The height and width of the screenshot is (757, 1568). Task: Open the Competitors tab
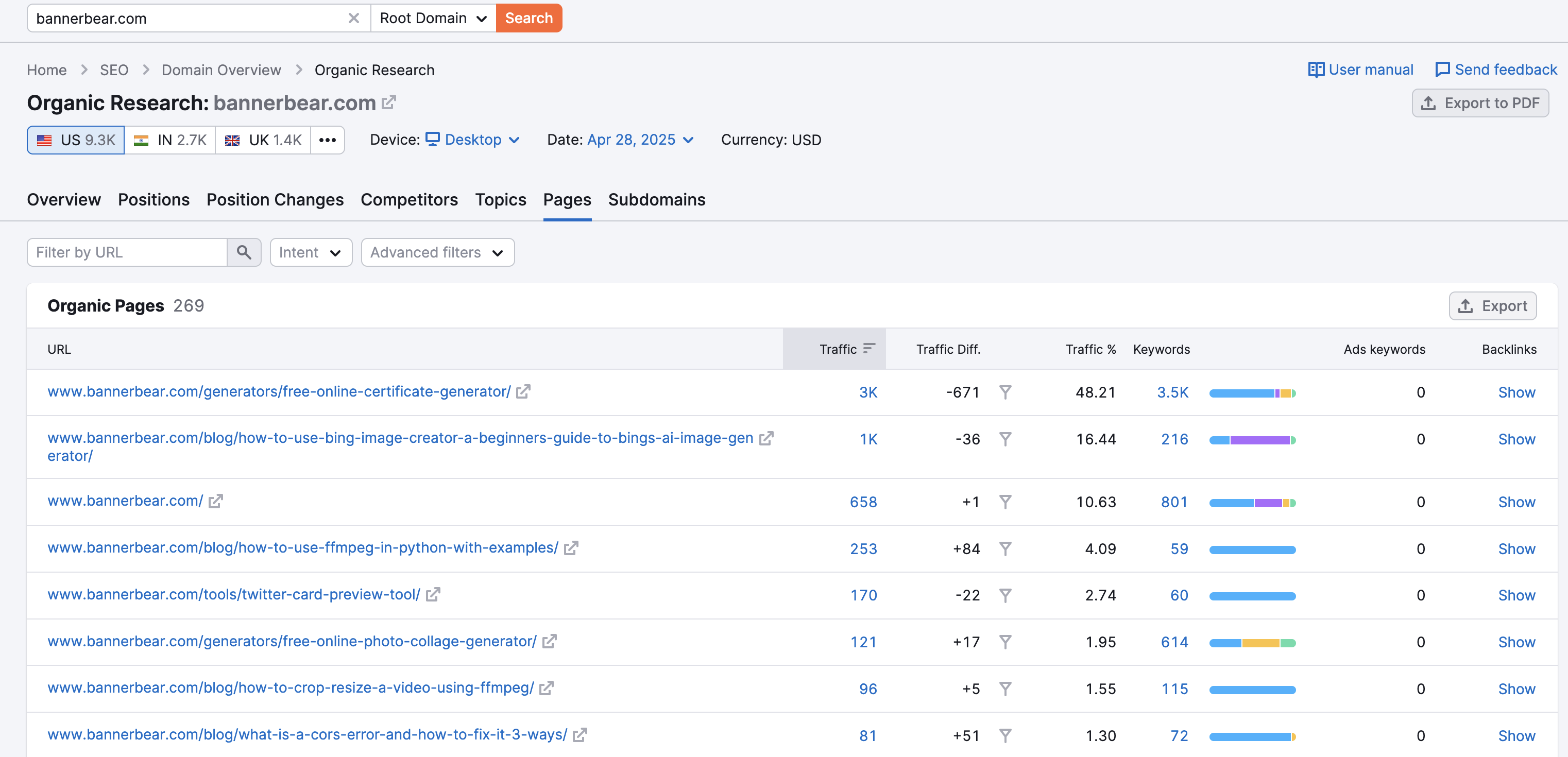coord(409,199)
